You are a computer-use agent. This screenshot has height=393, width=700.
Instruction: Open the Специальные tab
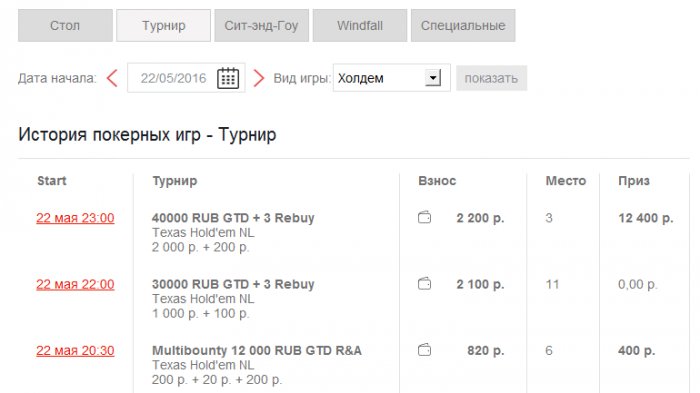[x=463, y=25]
